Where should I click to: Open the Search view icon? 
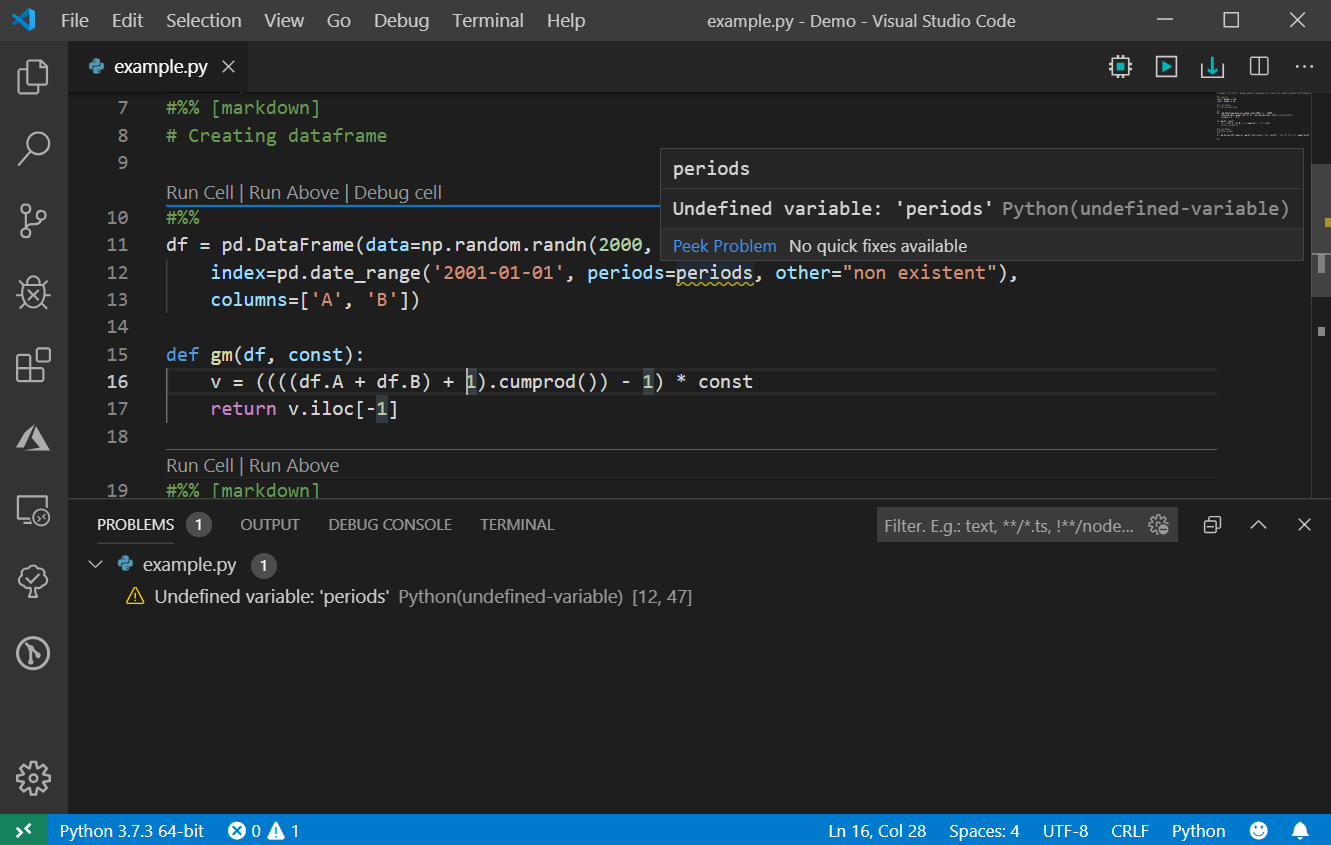pos(33,148)
